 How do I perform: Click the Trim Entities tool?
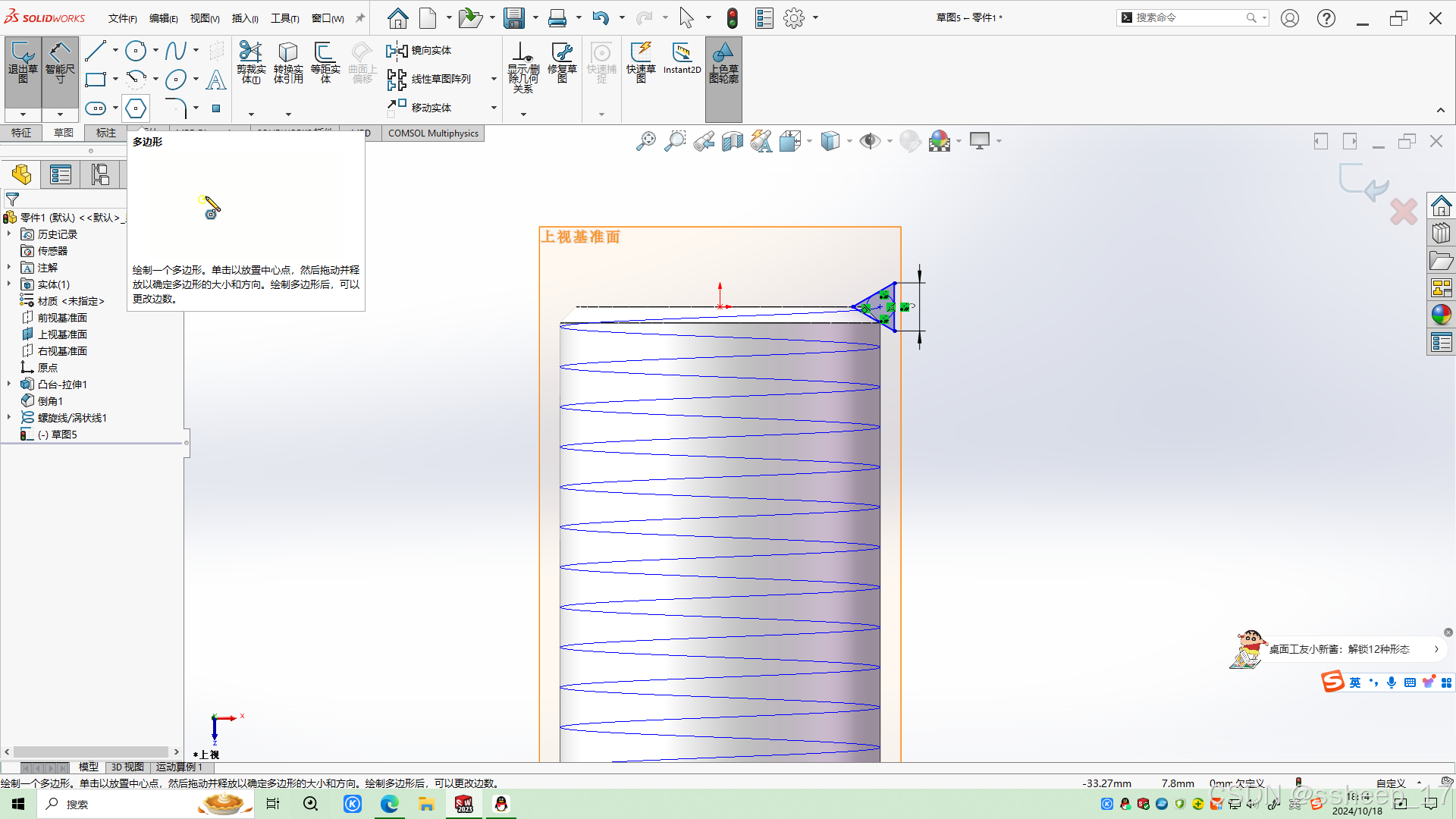[x=251, y=61]
